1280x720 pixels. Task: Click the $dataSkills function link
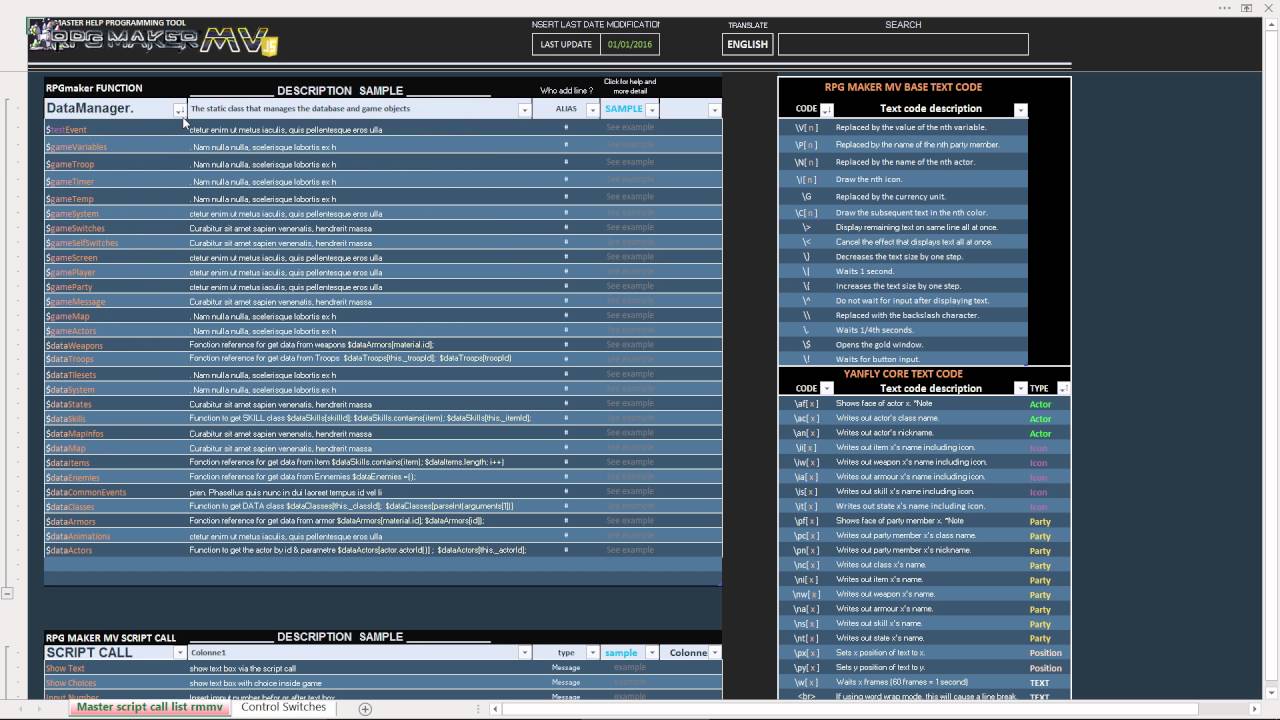point(66,419)
